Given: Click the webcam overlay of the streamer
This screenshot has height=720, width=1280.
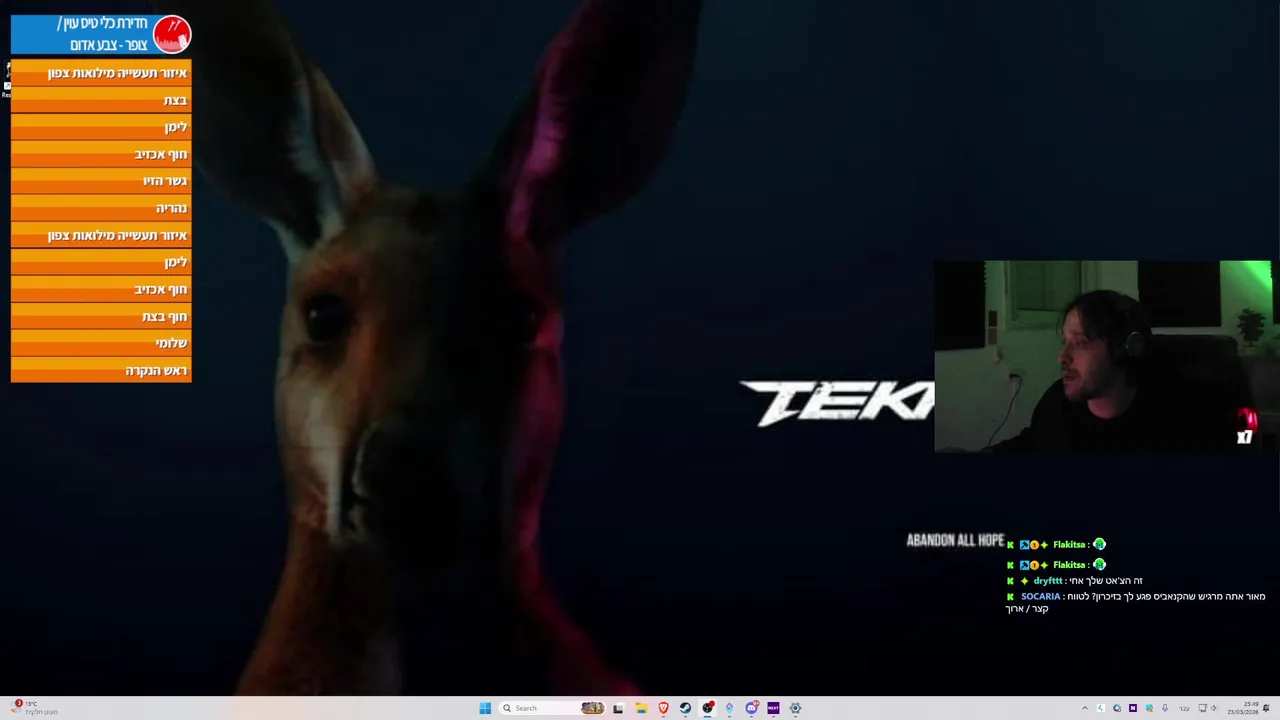Looking at the screenshot, I should pos(1103,357).
